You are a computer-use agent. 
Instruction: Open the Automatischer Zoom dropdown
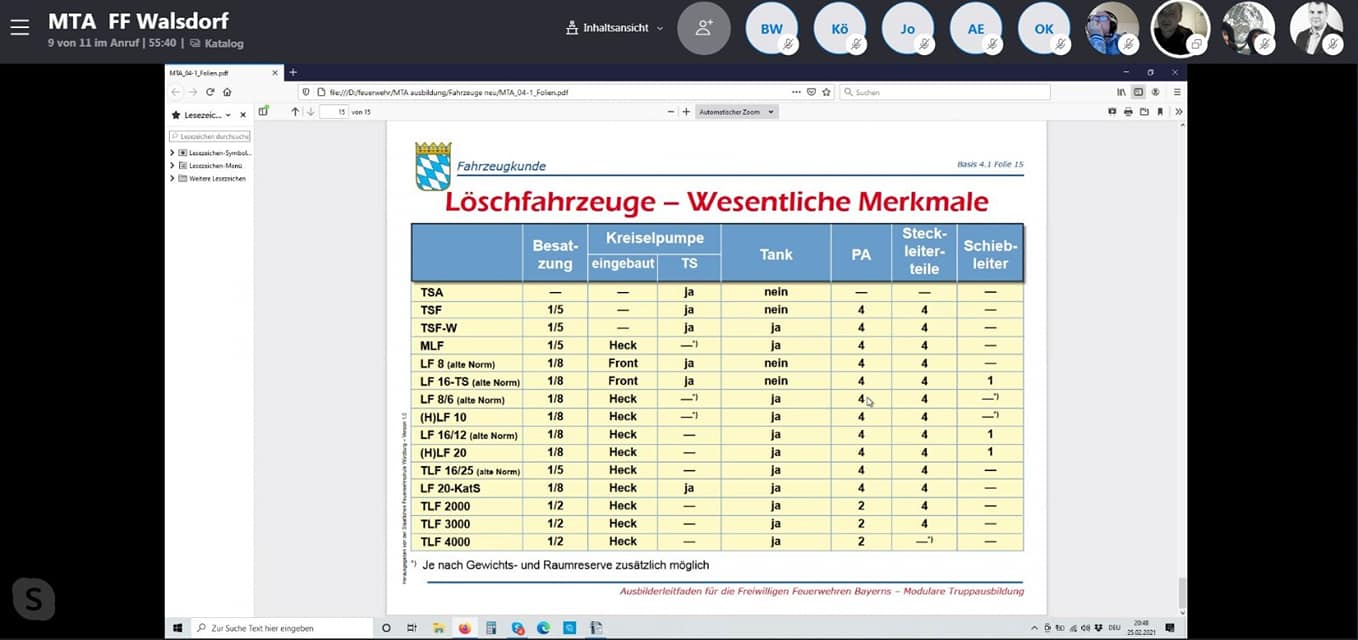point(736,112)
